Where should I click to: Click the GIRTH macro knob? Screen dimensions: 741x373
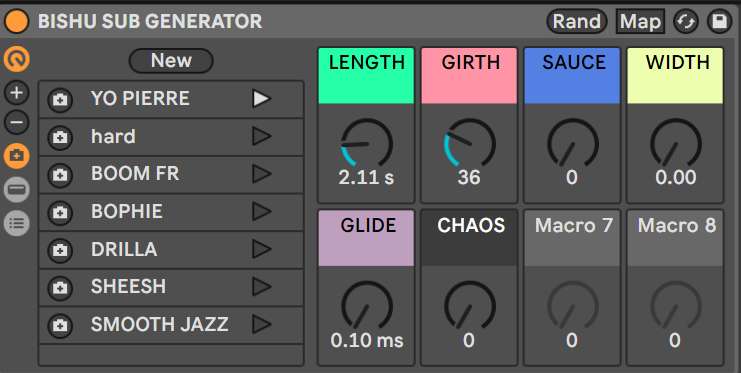click(470, 143)
